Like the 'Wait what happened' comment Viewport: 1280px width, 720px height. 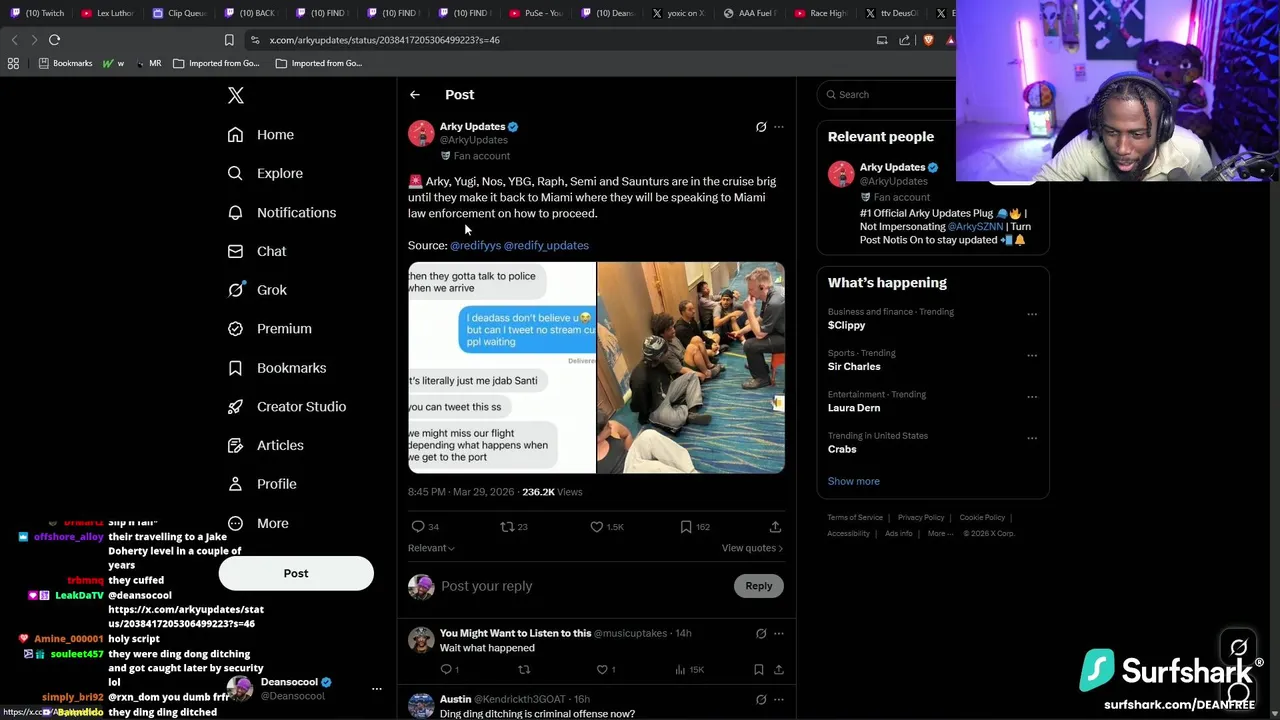[602, 670]
